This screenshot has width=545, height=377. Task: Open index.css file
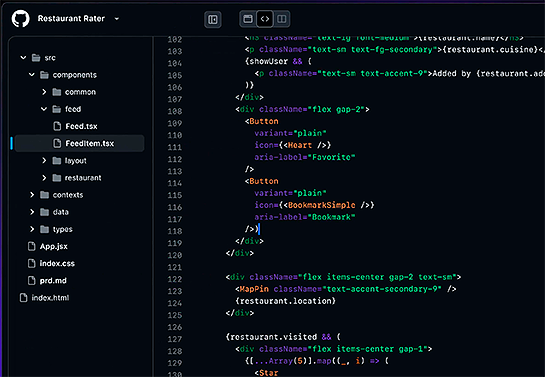pyautogui.click(x=57, y=263)
